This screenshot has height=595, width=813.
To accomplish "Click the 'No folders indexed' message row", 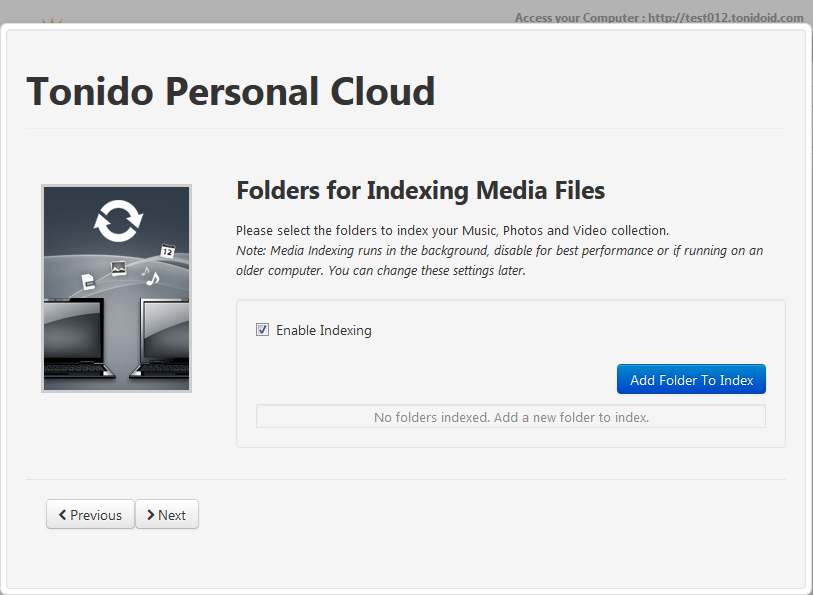I will pyautogui.click(x=511, y=417).
